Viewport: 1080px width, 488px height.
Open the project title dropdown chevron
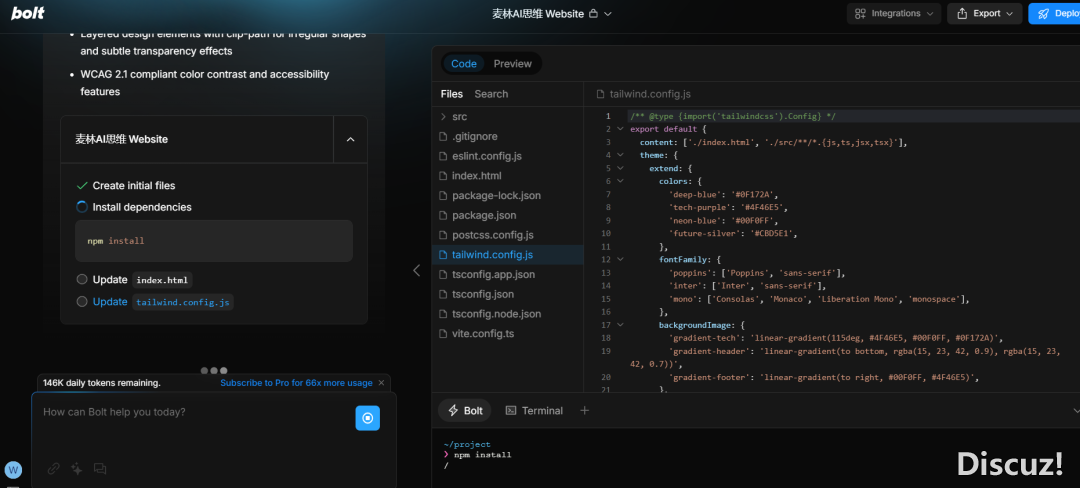[x=608, y=14]
